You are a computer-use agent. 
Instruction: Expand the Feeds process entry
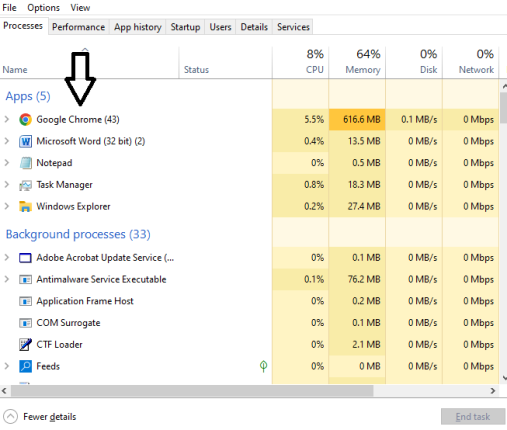tap(6, 366)
